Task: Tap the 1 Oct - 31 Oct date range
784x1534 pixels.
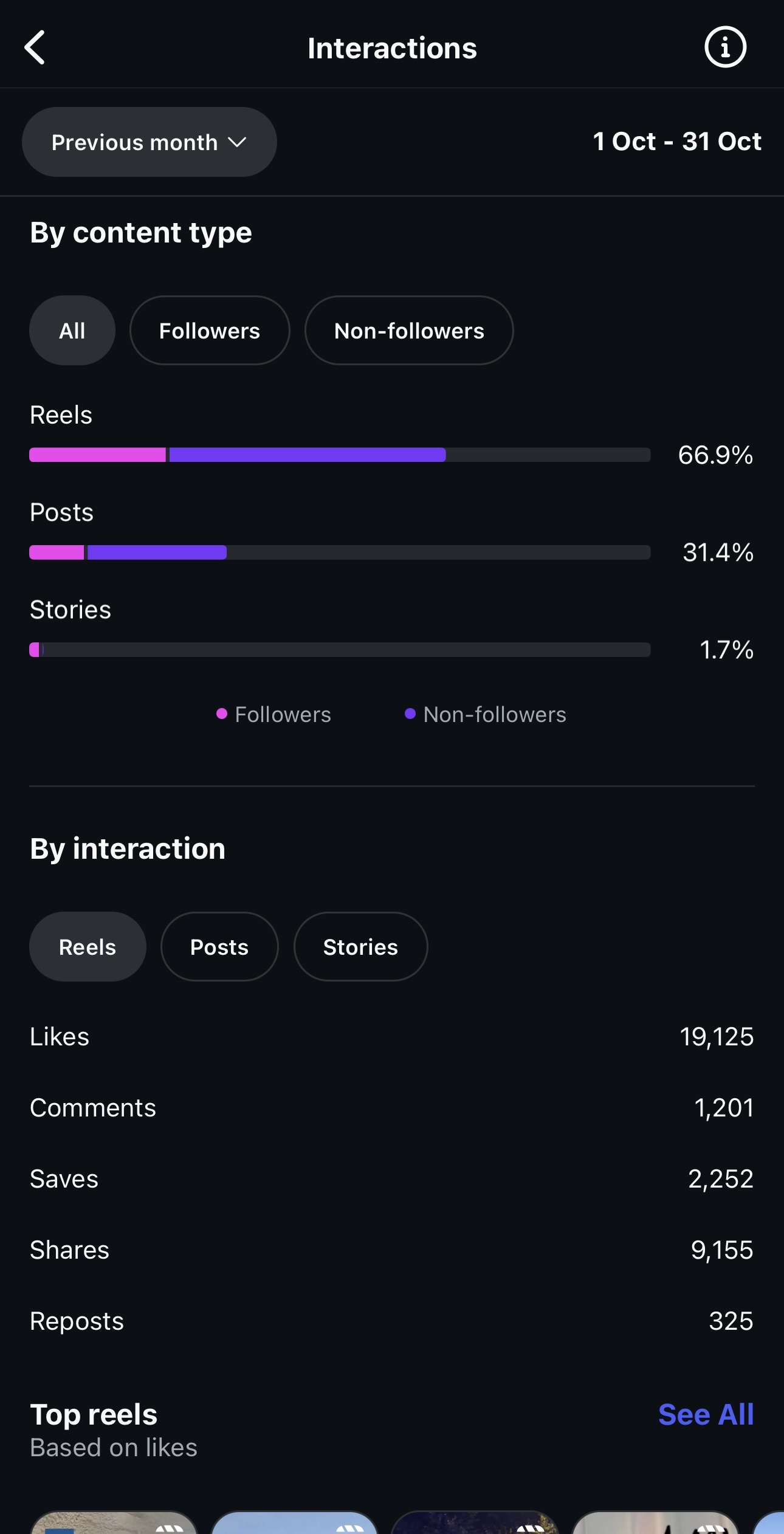Action: pyautogui.click(x=676, y=142)
